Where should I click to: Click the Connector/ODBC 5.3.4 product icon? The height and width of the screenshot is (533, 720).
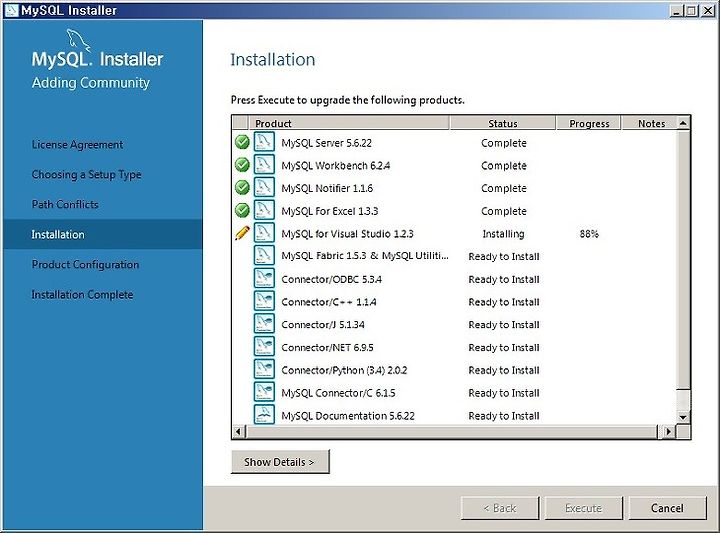264,278
